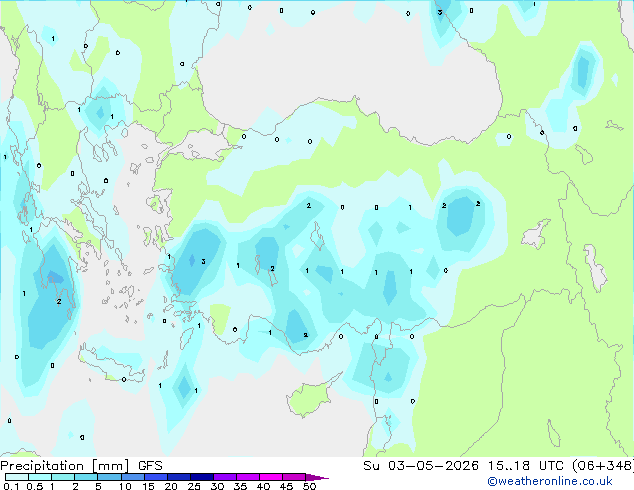Click the 5–10 mm blue legend swatch

[109, 477]
